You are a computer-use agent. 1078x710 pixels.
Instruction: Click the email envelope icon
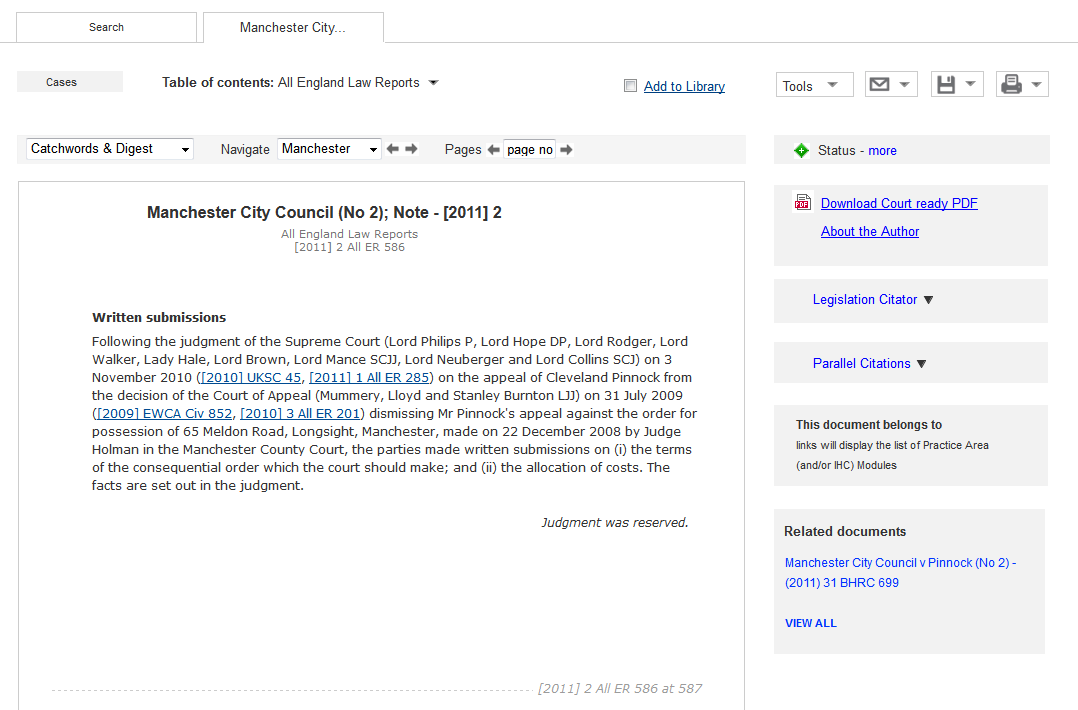[x=879, y=85]
